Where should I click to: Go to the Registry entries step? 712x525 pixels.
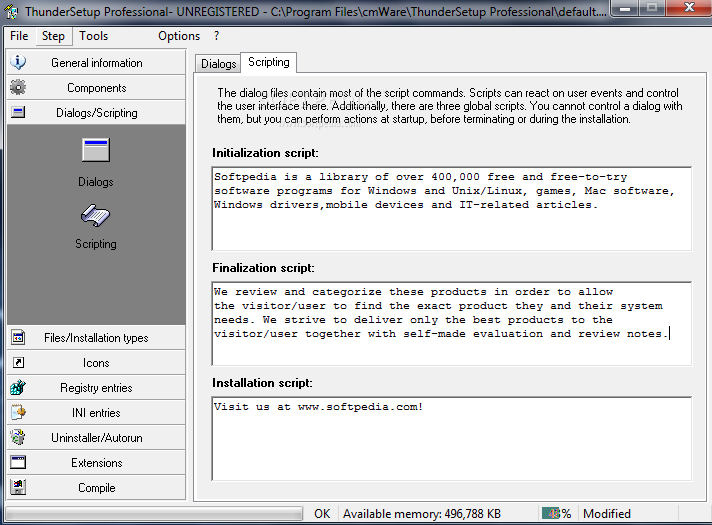pos(96,387)
